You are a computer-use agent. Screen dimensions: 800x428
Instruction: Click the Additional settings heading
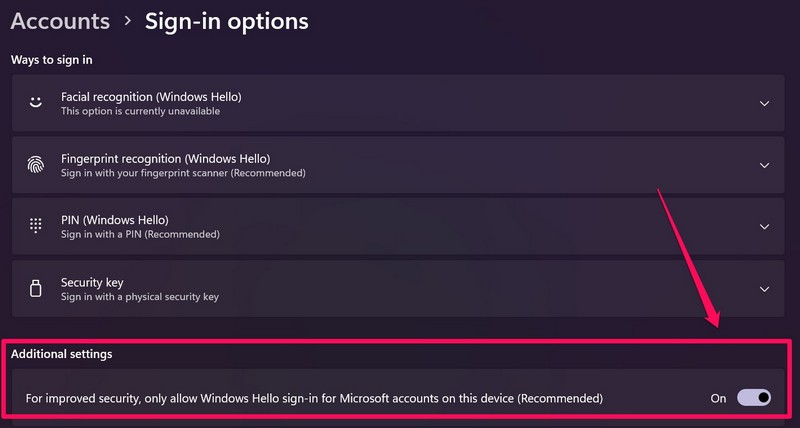61,354
